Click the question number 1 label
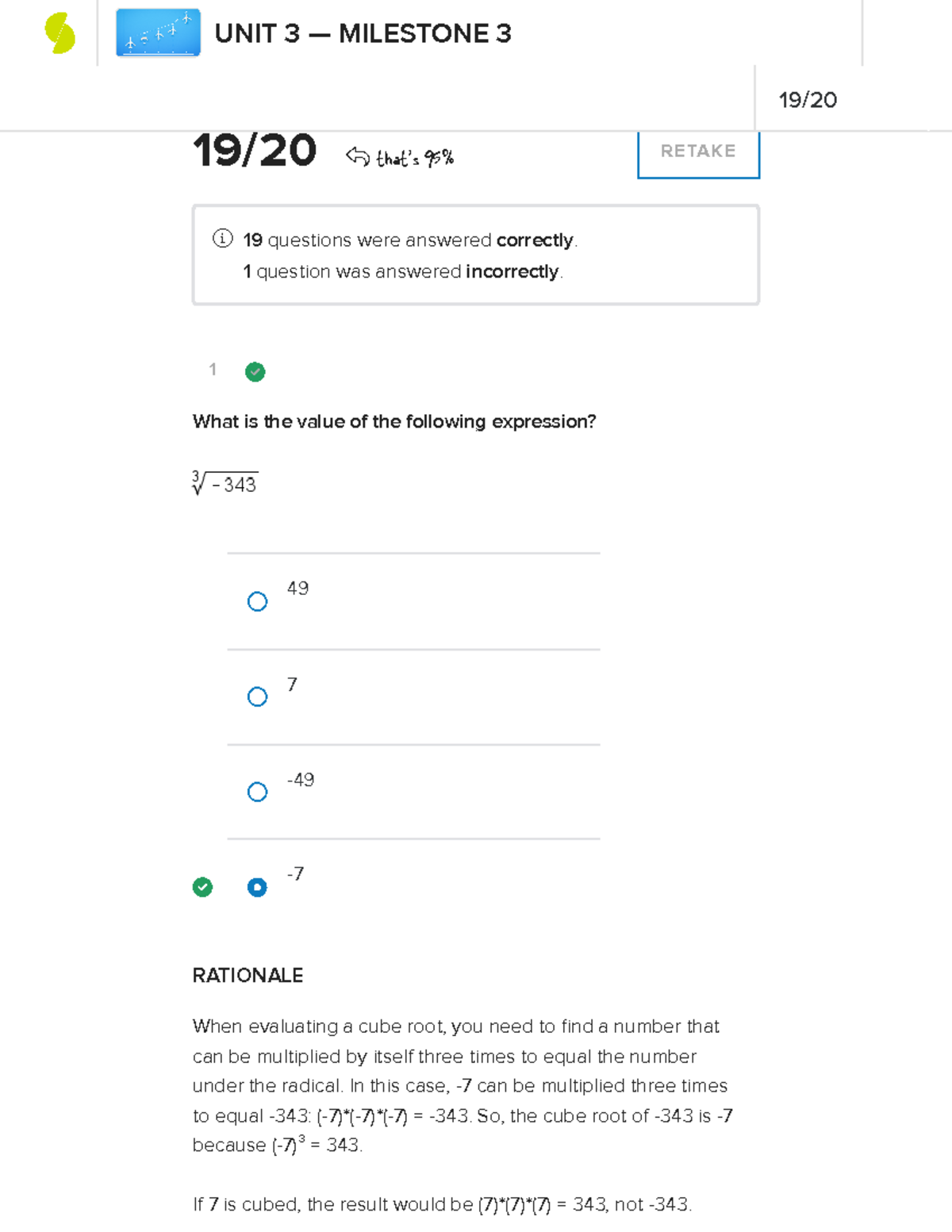 213,369
